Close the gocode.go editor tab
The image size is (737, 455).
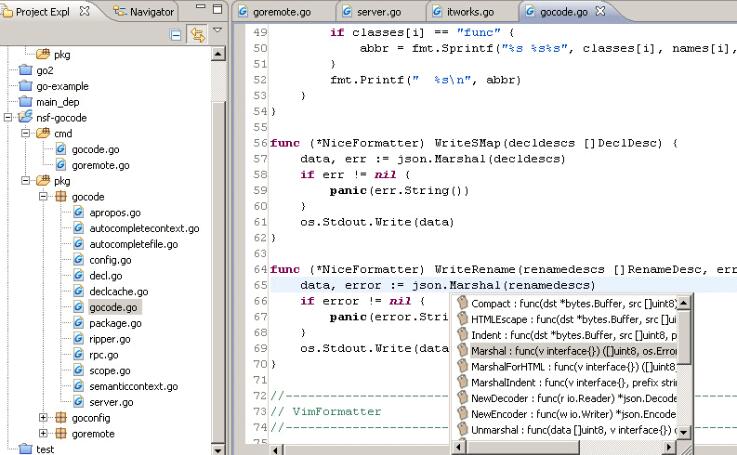[600, 11]
